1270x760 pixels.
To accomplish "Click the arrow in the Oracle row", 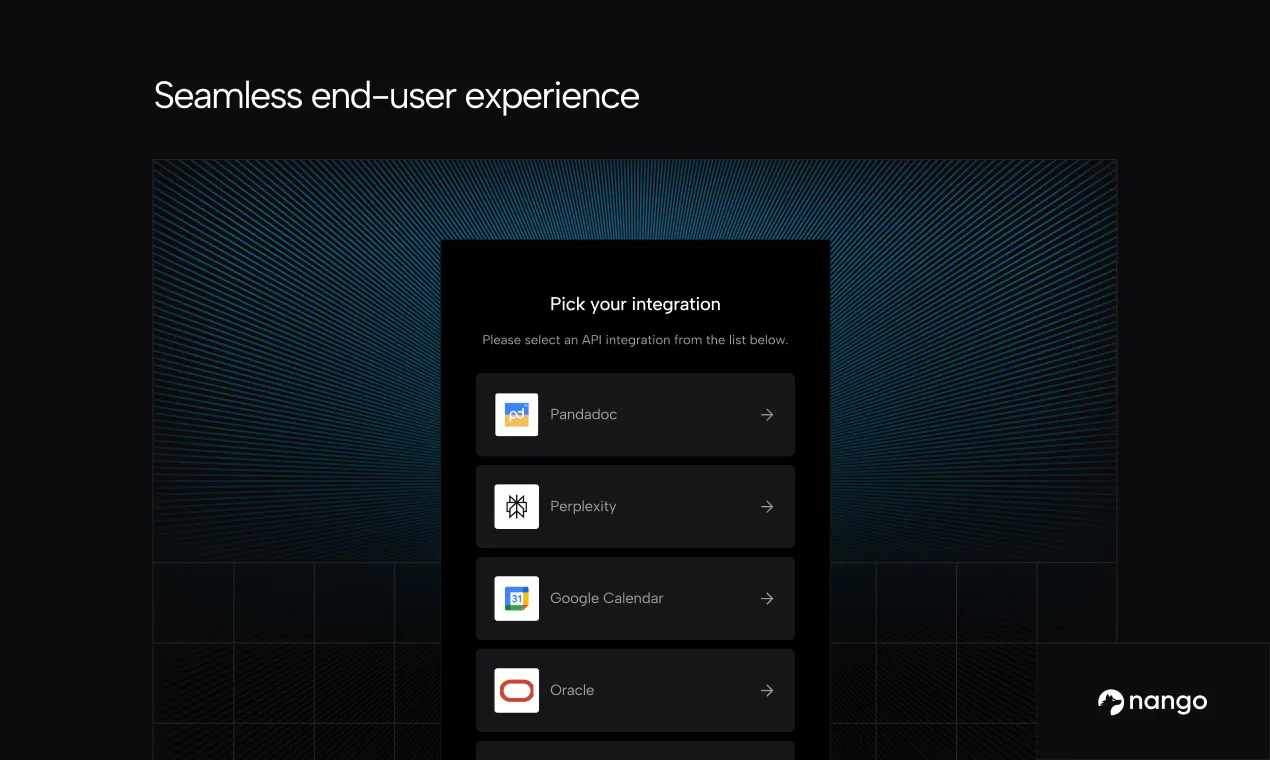I will [767, 691].
